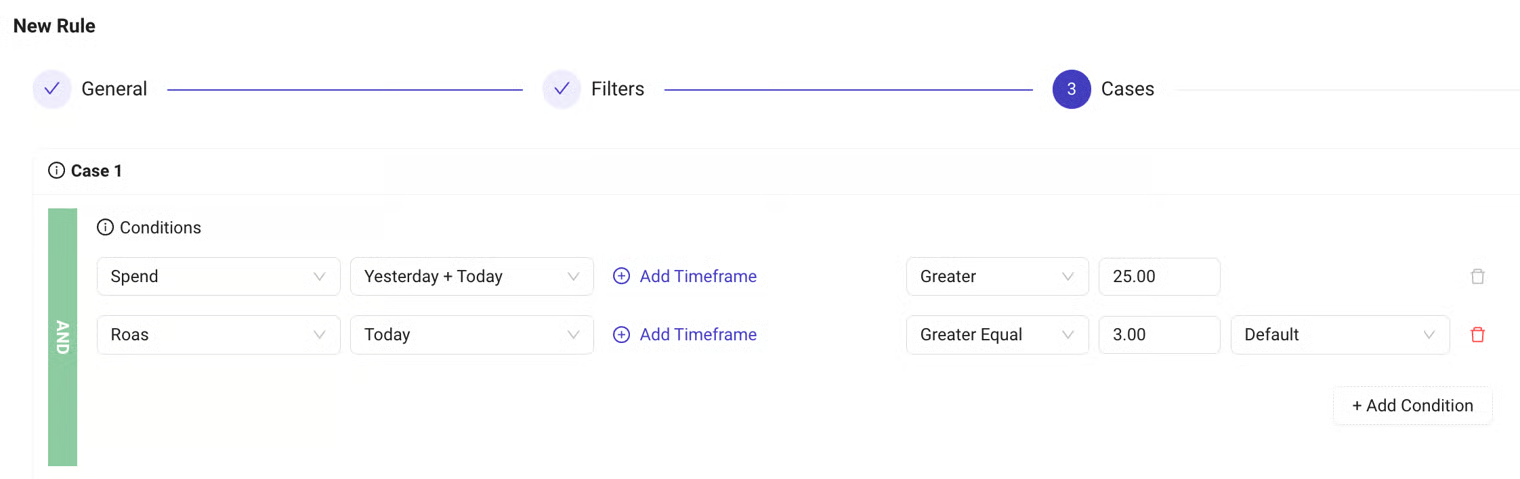1520x479 pixels.
Task: Go to the General step
Action: 114,89
